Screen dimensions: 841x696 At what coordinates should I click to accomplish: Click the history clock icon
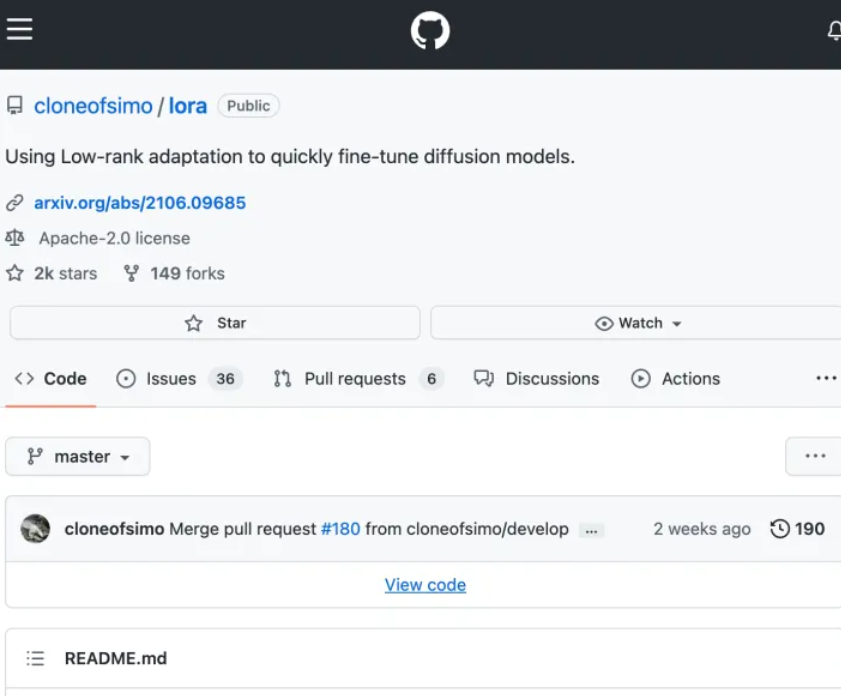coord(780,529)
